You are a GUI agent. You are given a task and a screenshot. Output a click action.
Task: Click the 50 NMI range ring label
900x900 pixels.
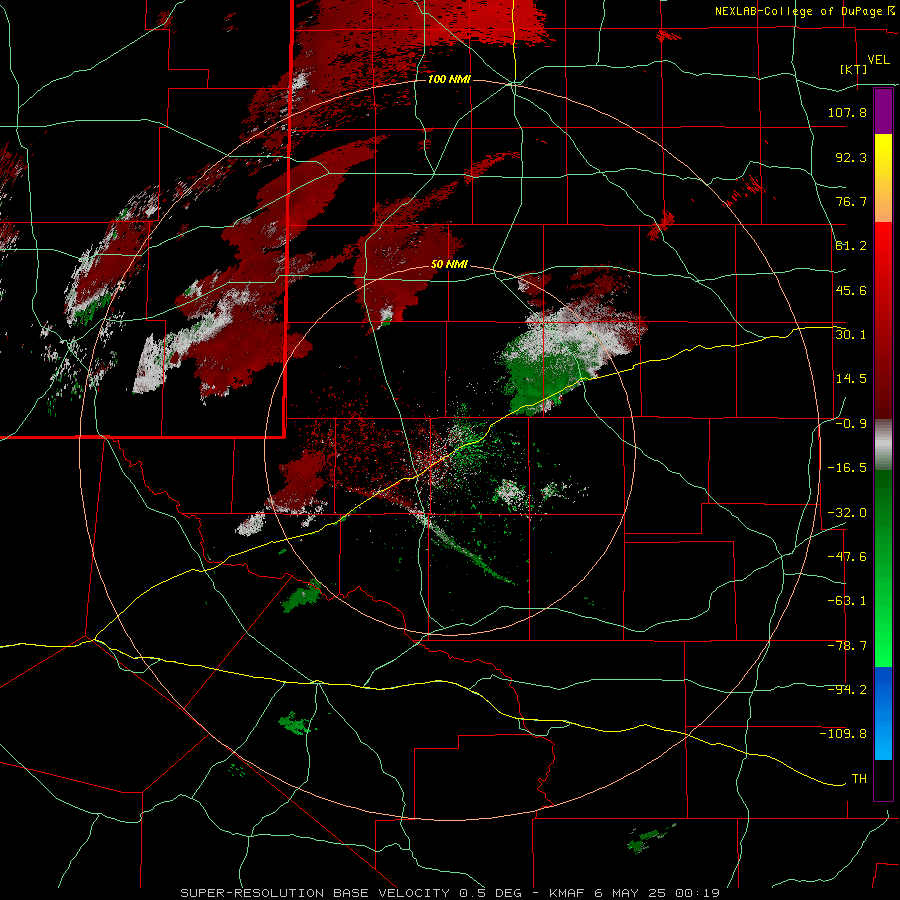(x=449, y=265)
